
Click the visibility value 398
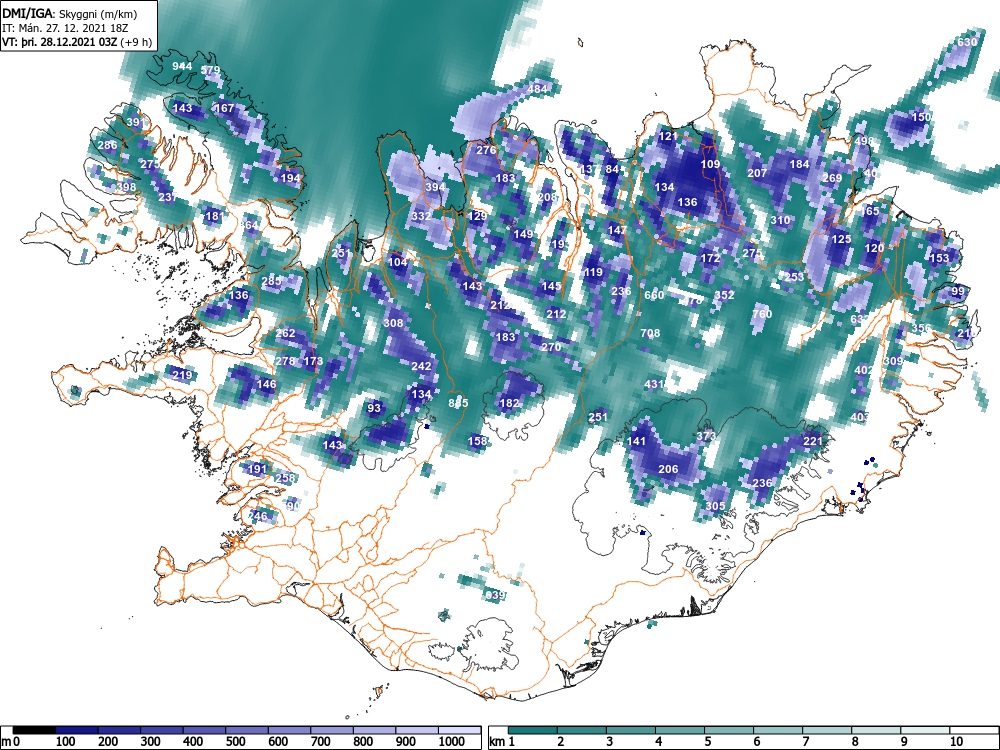click(x=126, y=187)
